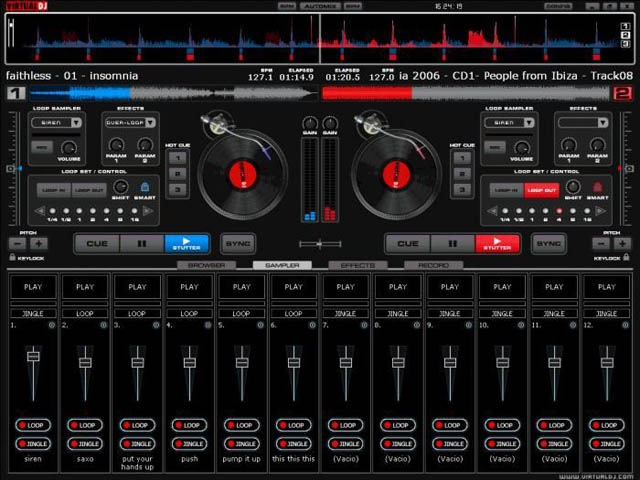Click the Sync button on deck 1
640x480 pixels.
238,244
